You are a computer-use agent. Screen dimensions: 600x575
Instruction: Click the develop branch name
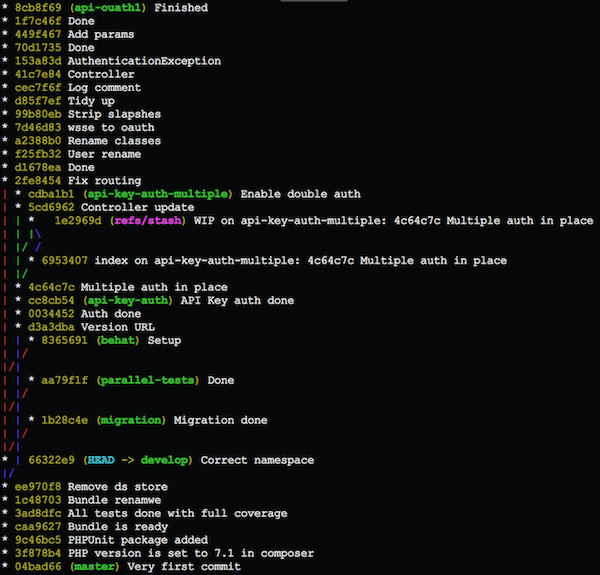coord(167,460)
